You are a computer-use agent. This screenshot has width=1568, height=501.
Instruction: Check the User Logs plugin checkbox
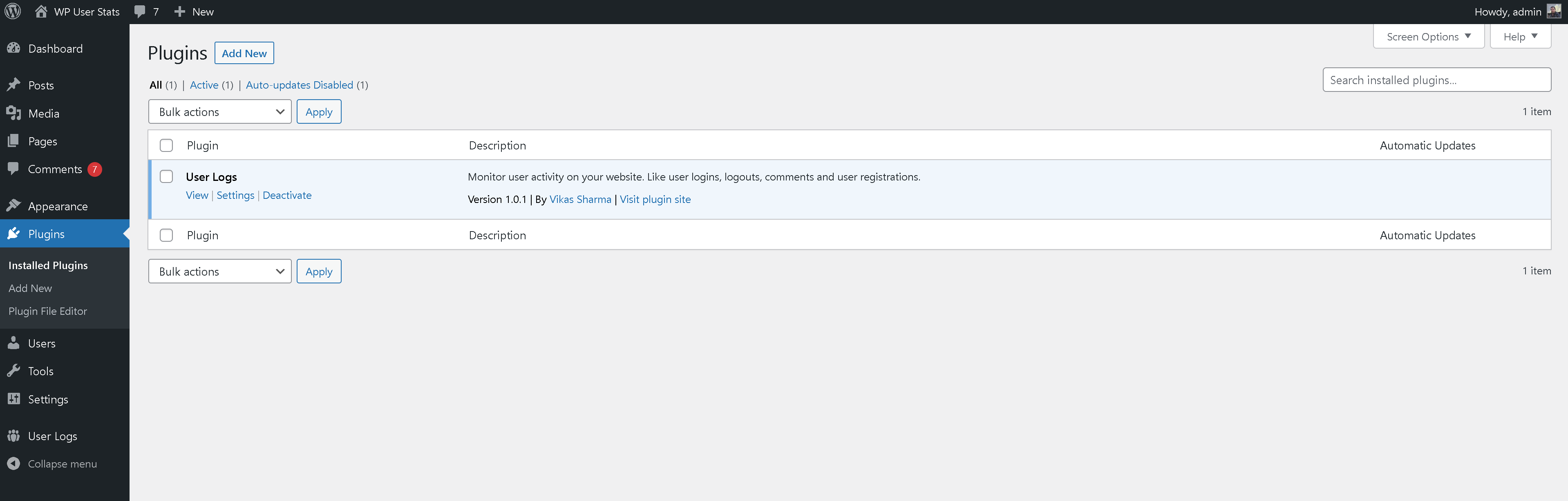click(166, 176)
